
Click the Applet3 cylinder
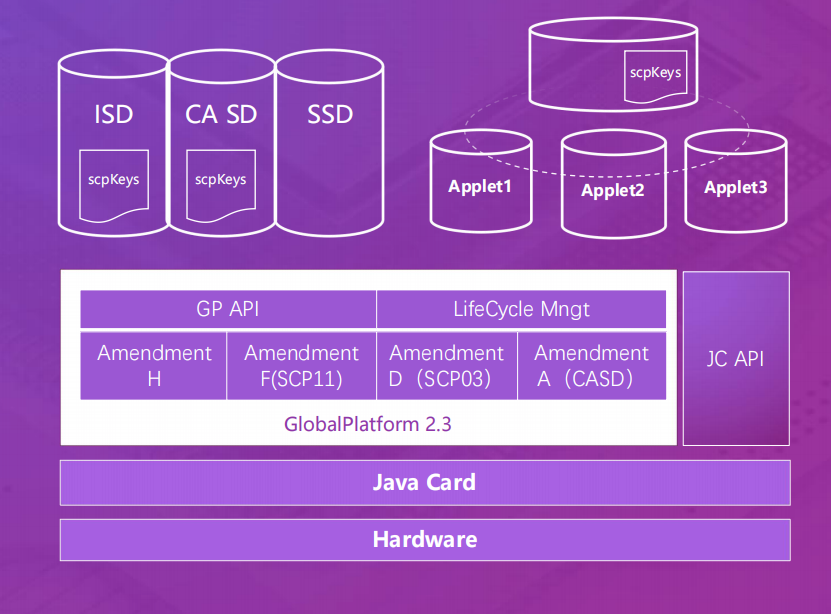click(735, 186)
